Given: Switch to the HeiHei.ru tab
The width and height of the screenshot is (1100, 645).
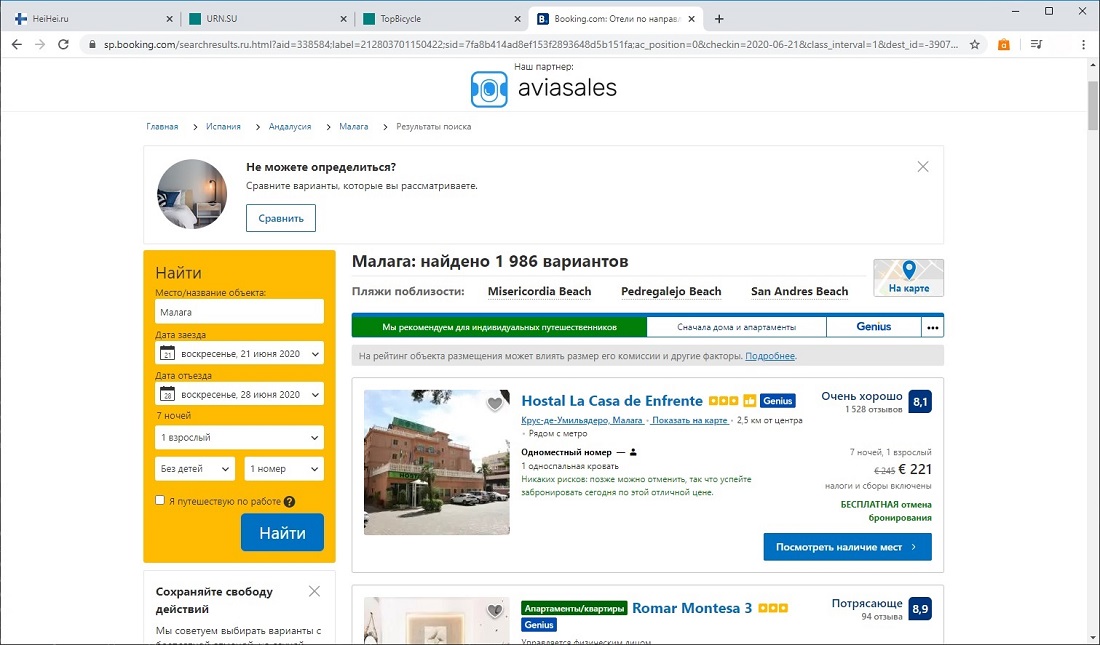Looking at the screenshot, I should pos(91,19).
